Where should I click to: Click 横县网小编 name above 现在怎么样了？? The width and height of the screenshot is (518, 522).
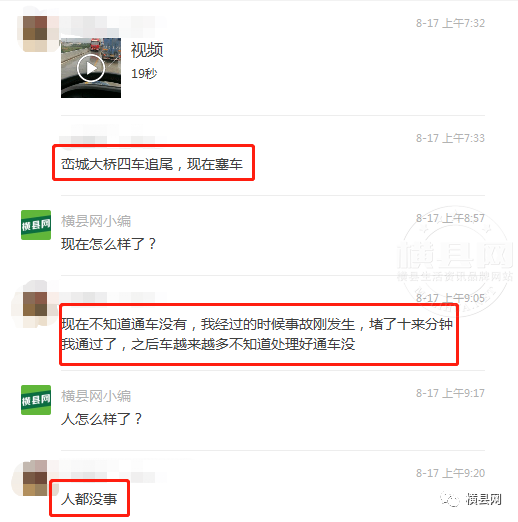pos(96,221)
